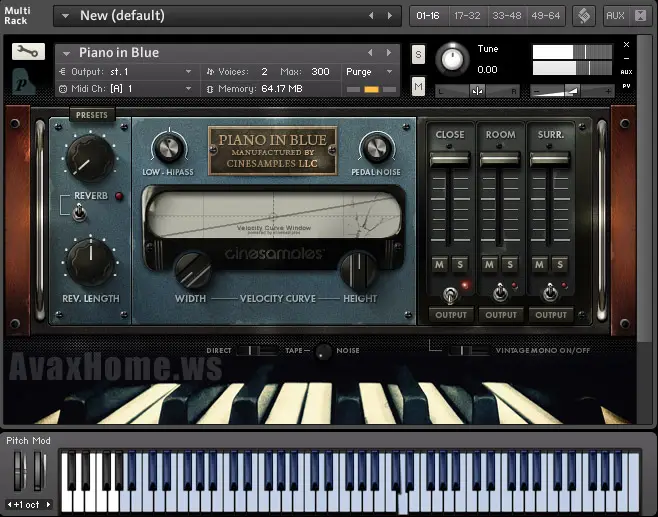This screenshot has width=658, height=517.
Task: Remove the instrument with small X icon
Action: 626,44
